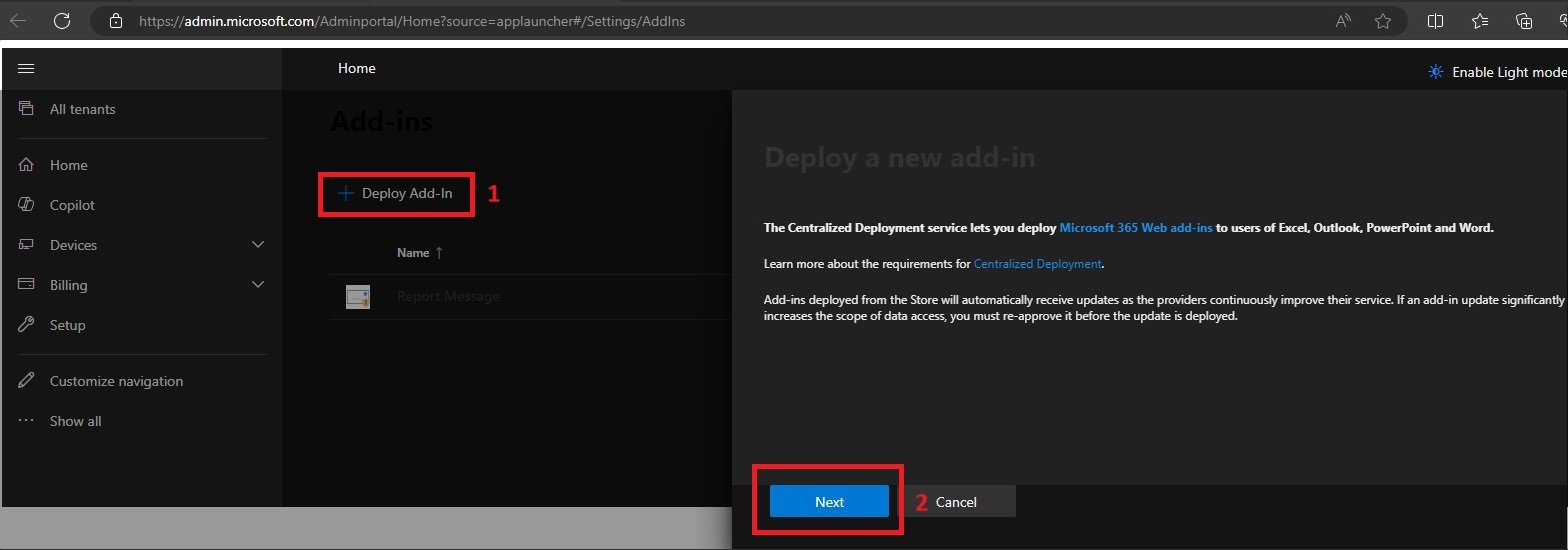Open Copilot navigation item
Screen dimensions: 1568x550
click(72, 205)
